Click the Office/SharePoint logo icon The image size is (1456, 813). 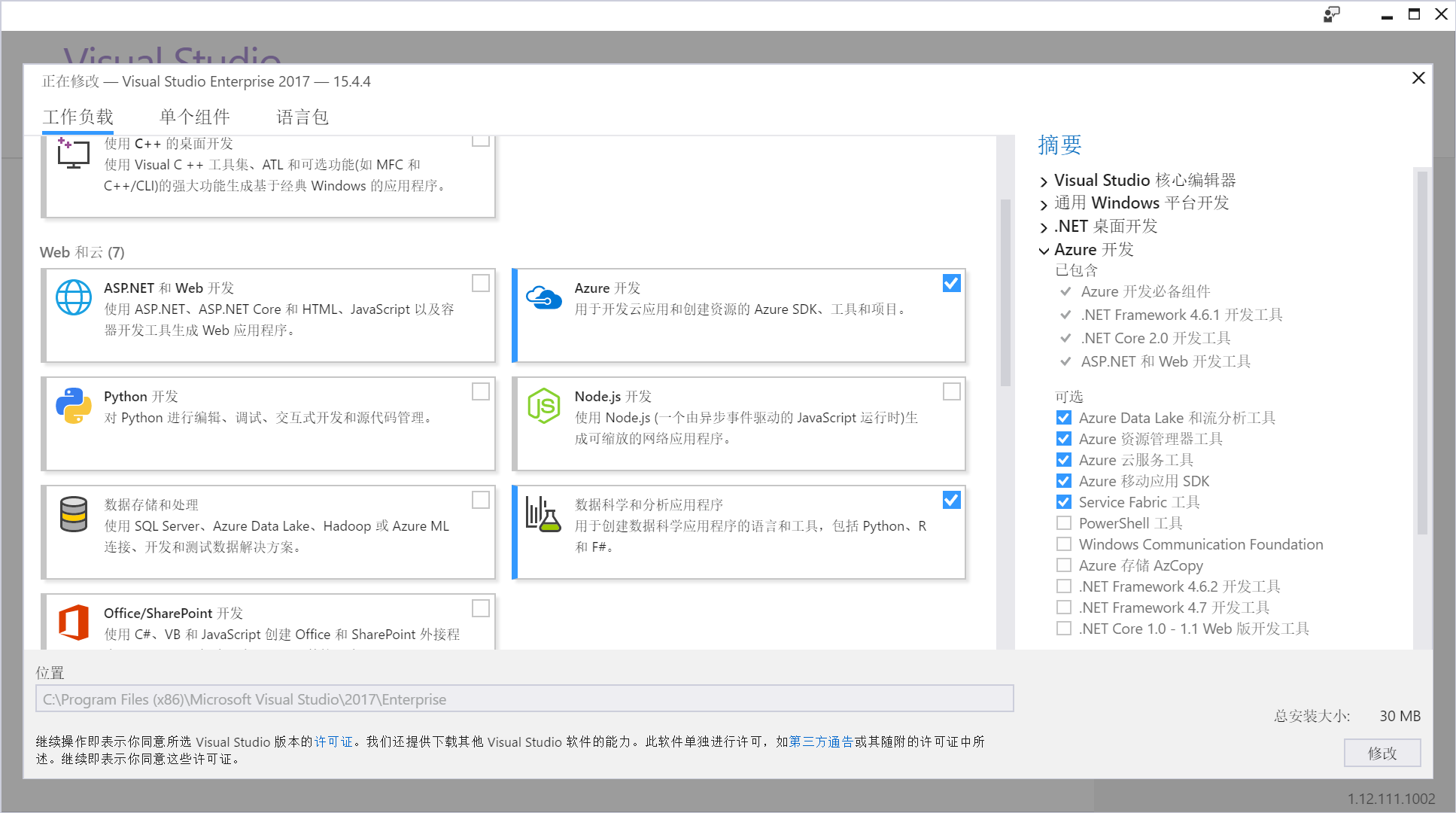tap(74, 623)
